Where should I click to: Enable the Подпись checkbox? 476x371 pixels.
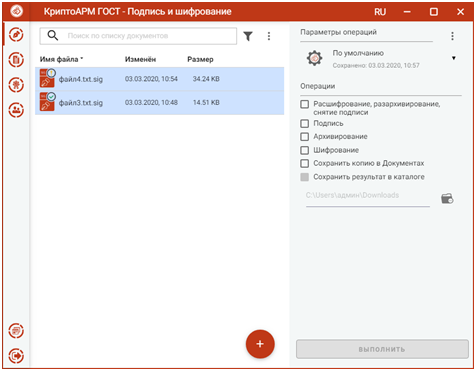305,124
